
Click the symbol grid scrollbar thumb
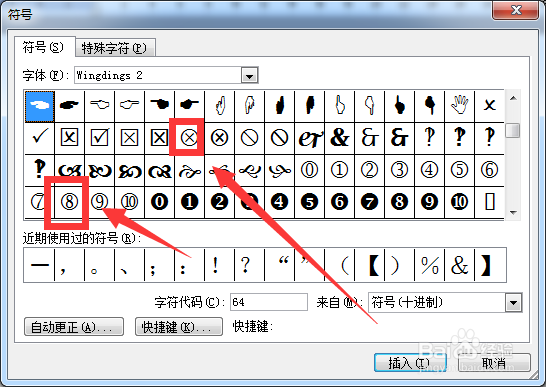[513, 130]
